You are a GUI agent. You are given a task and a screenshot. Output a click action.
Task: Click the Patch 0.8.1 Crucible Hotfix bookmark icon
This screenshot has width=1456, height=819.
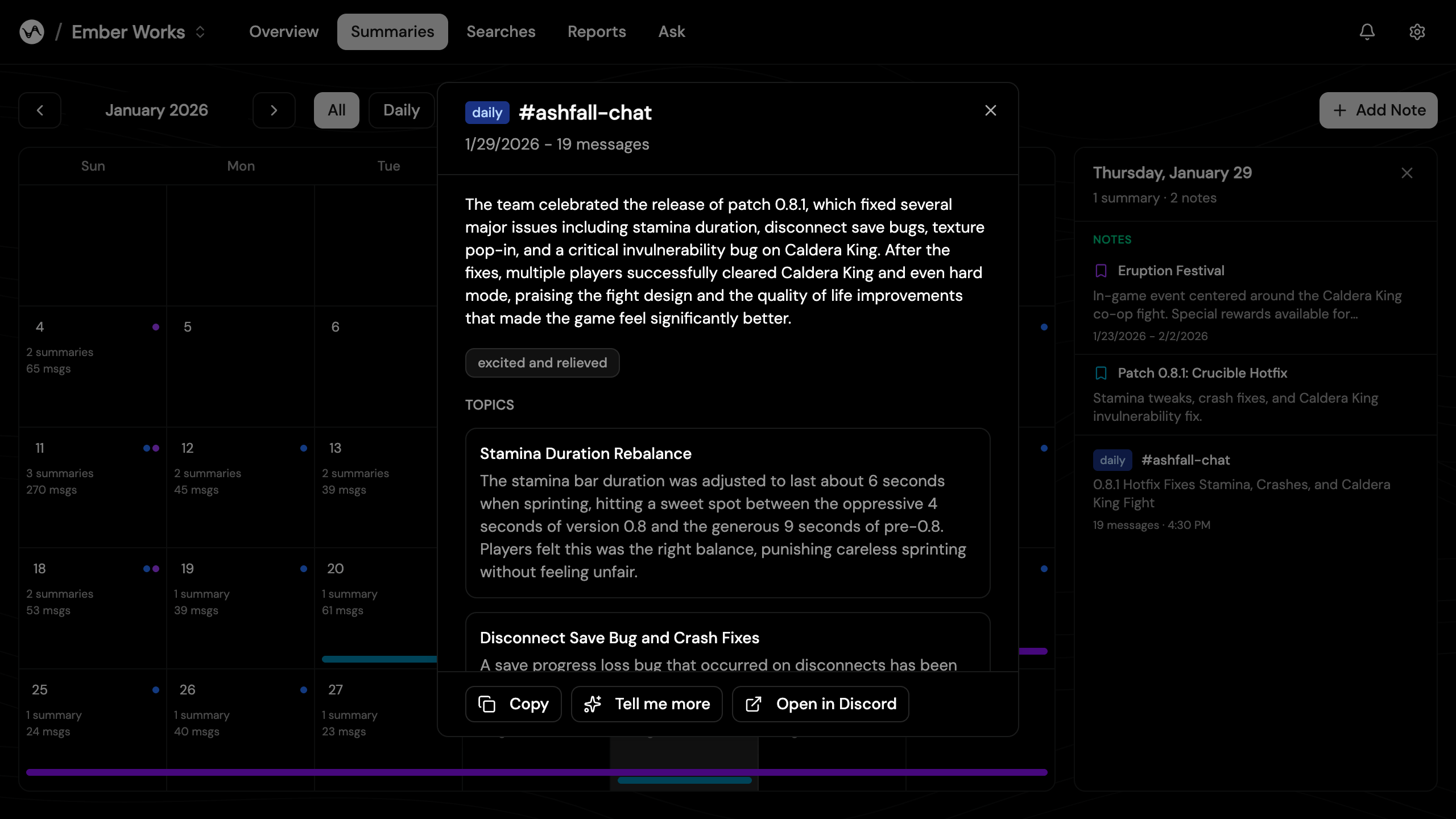point(1101,373)
